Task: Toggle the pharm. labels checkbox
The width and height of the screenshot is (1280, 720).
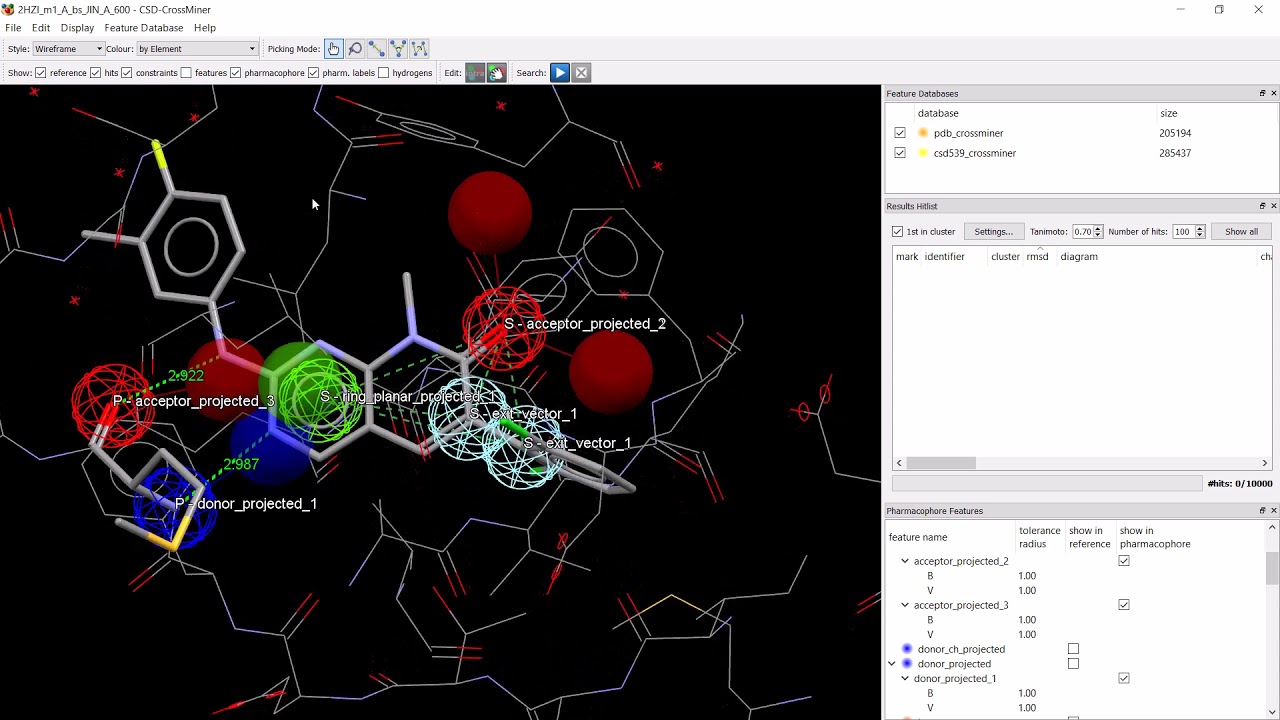Action: point(313,73)
